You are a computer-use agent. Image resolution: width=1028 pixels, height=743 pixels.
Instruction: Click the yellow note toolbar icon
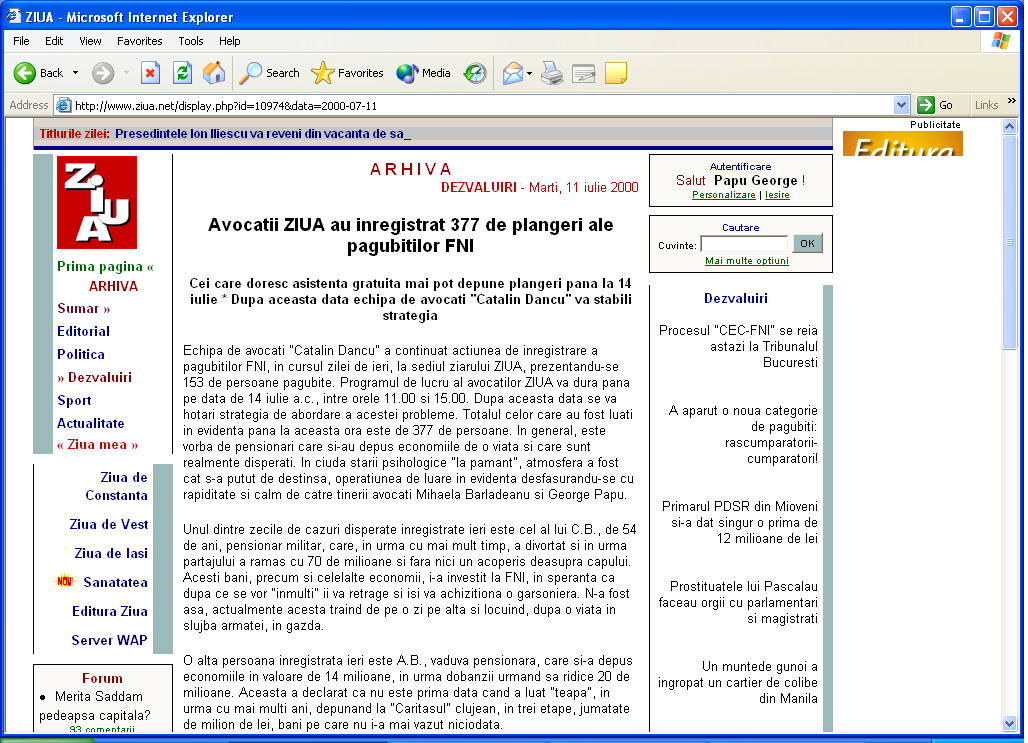(616, 73)
